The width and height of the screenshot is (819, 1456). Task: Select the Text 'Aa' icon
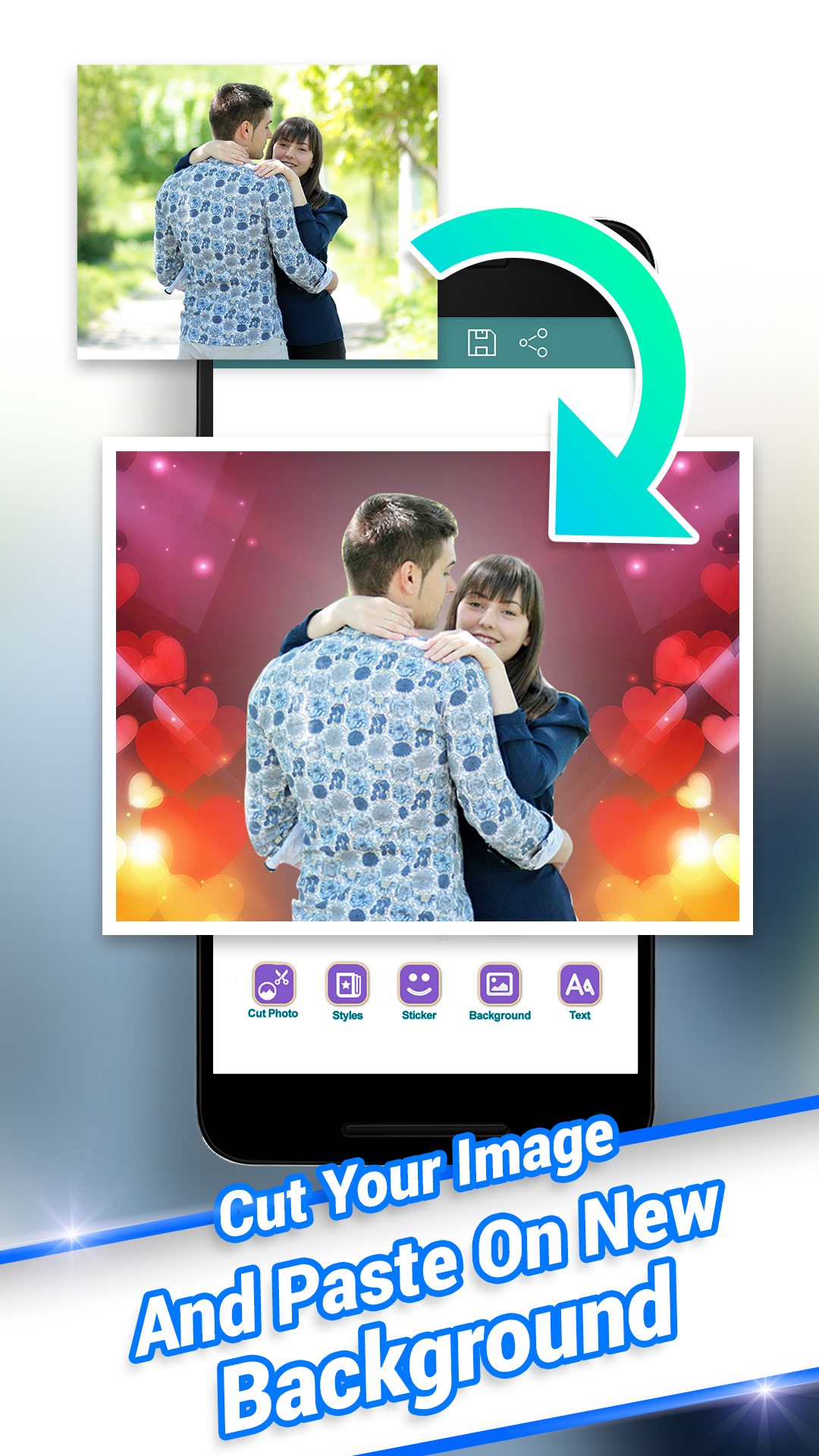[x=579, y=984]
